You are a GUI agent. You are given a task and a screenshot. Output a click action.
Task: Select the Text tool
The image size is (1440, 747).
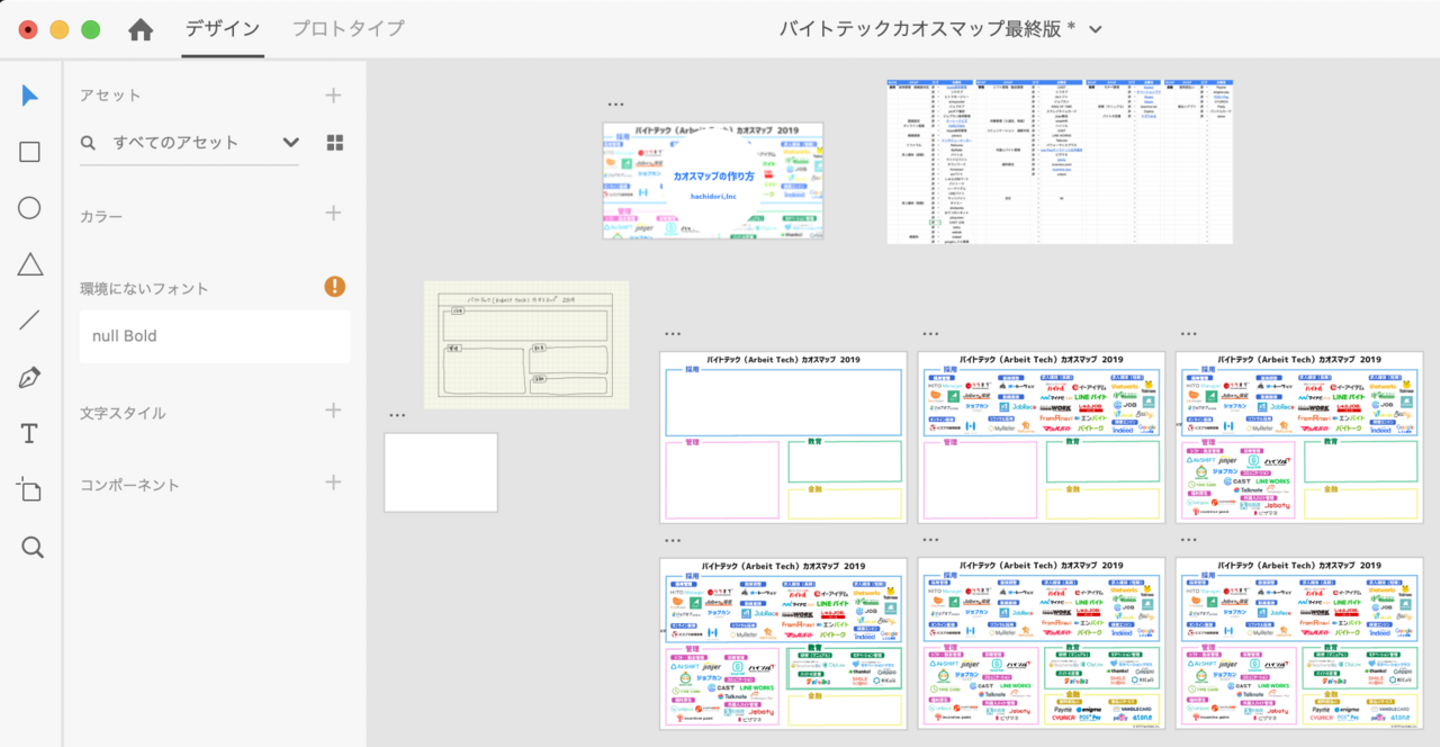pyautogui.click(x=30, y=434)
